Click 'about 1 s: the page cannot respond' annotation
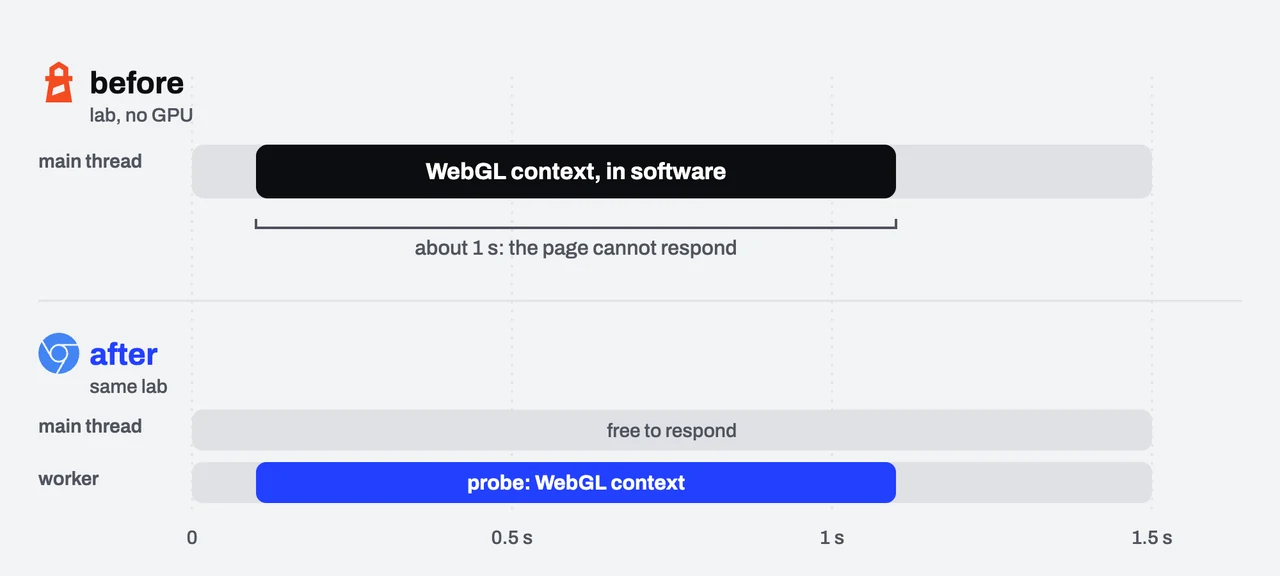Viewport: 1280px width, 576px height. click(576, 248)
